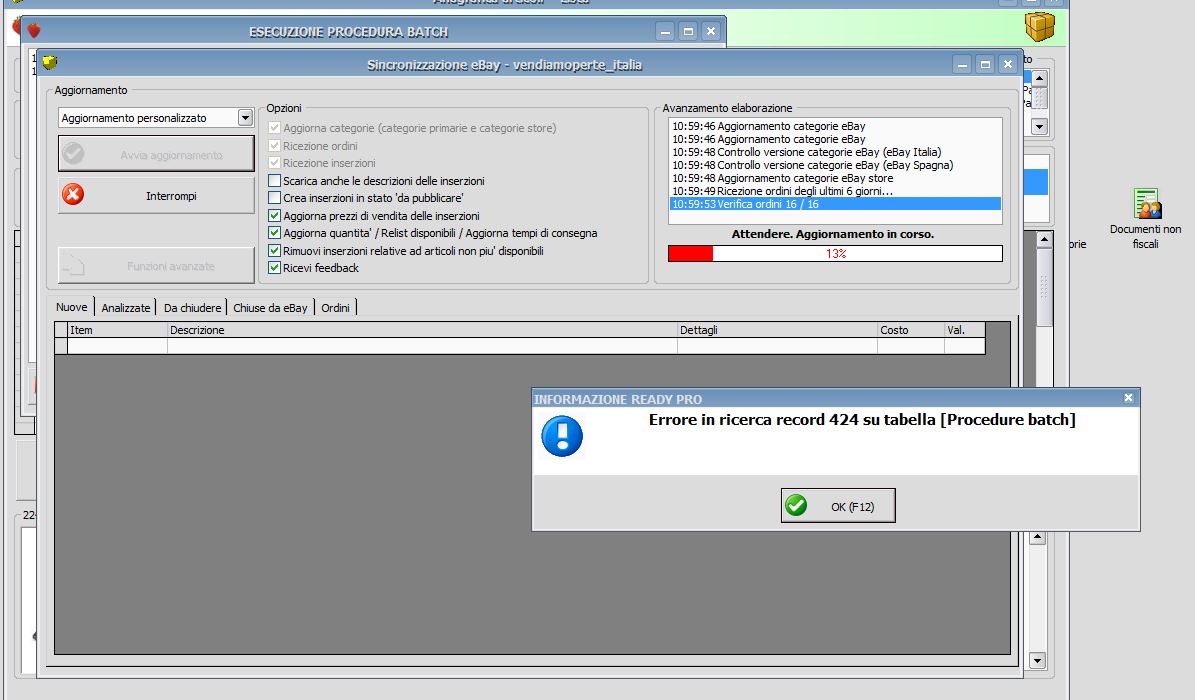
Task: Toggle Ricezione ordini checkbox
Action: (x=274, y=146)
